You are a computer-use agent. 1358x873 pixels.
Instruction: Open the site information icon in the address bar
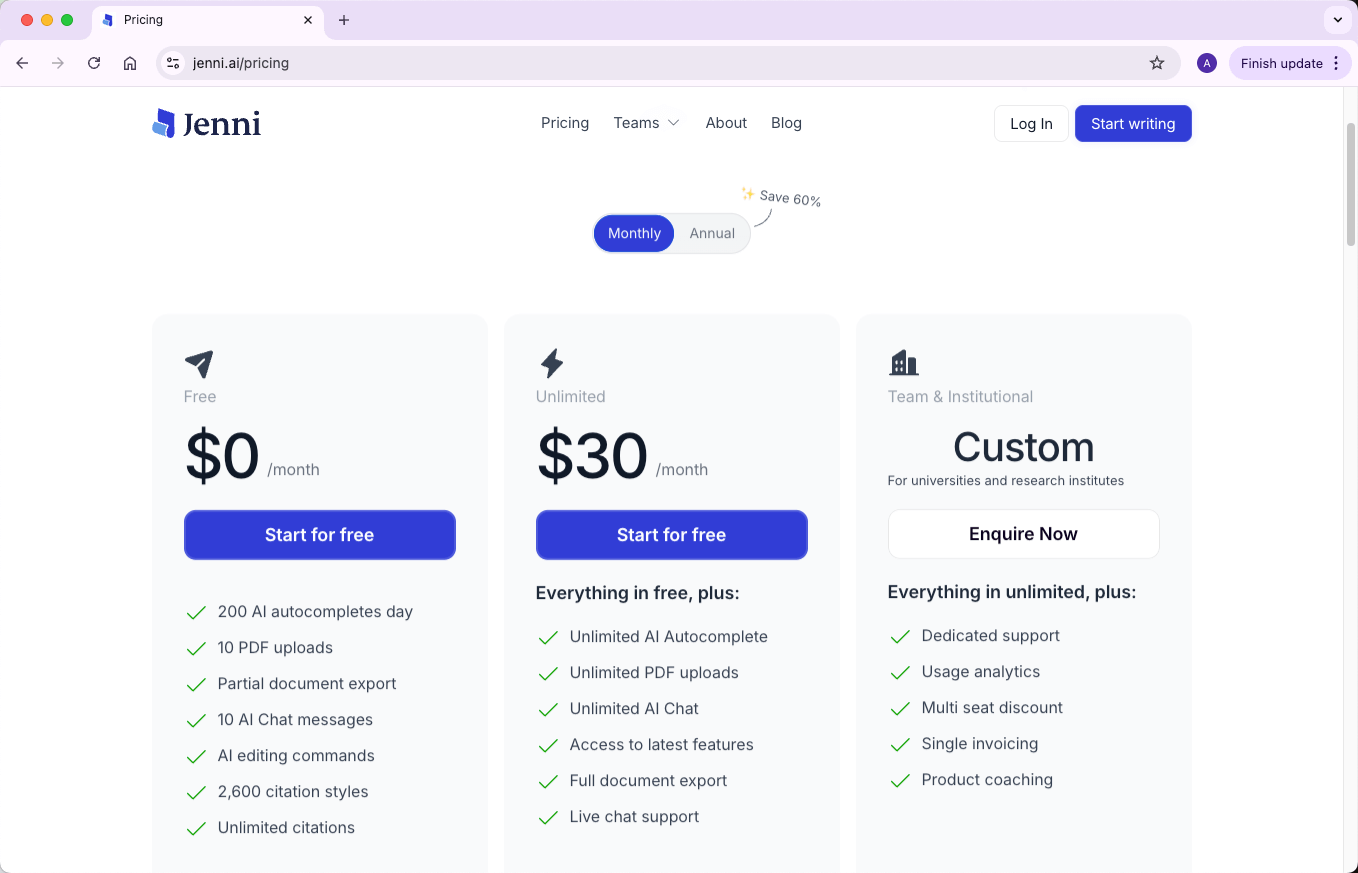[173, 63]
